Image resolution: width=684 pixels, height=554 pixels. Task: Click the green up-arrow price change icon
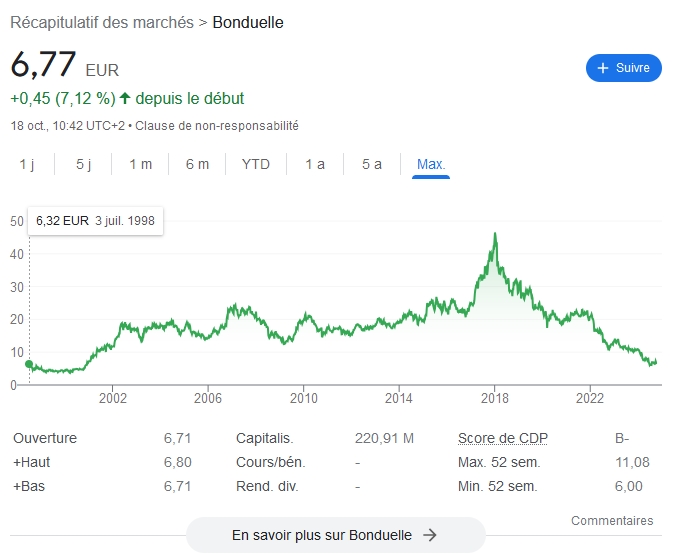tap(125, 98)
